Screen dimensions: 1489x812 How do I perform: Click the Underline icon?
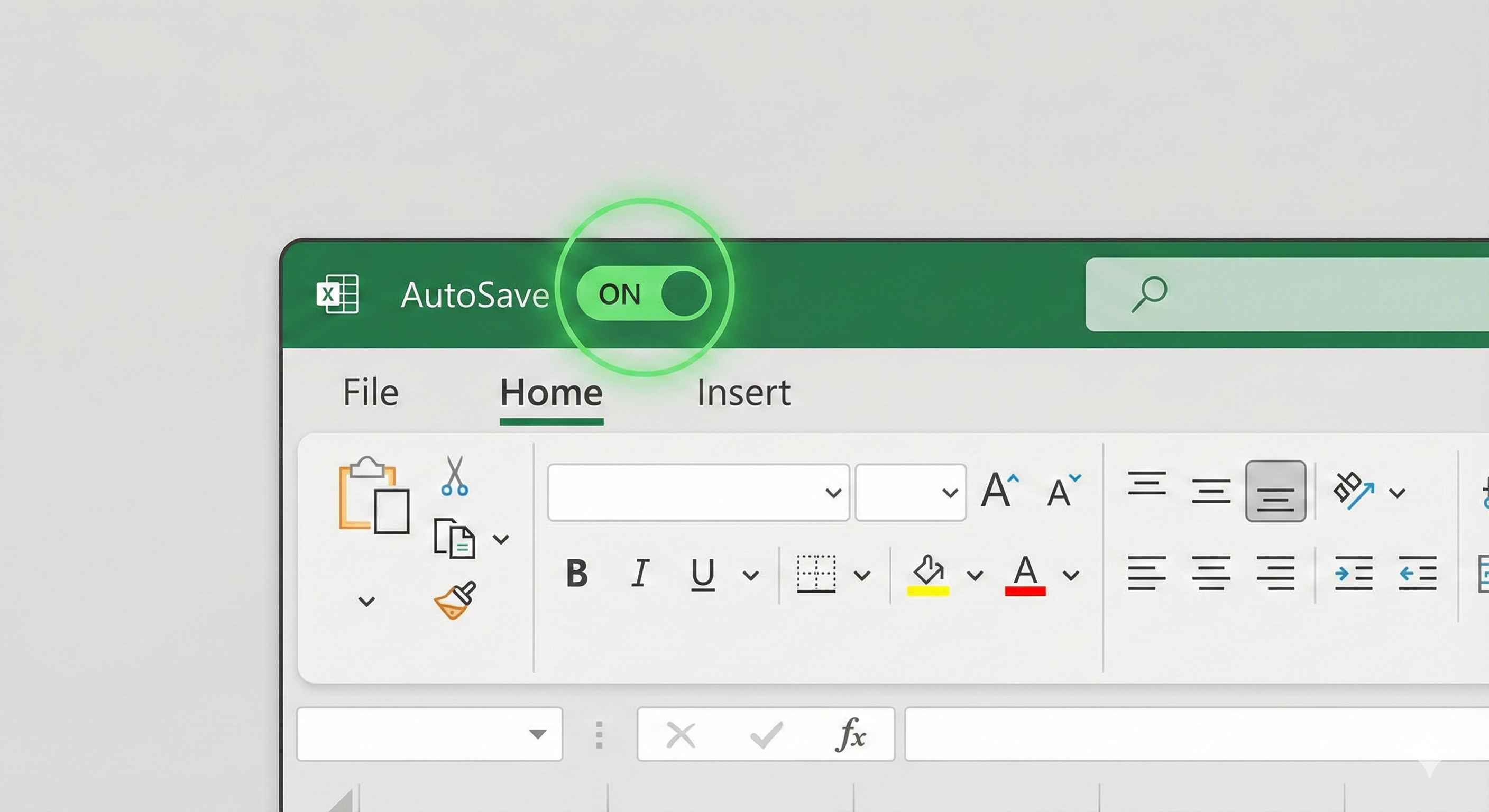click(702, 574)
